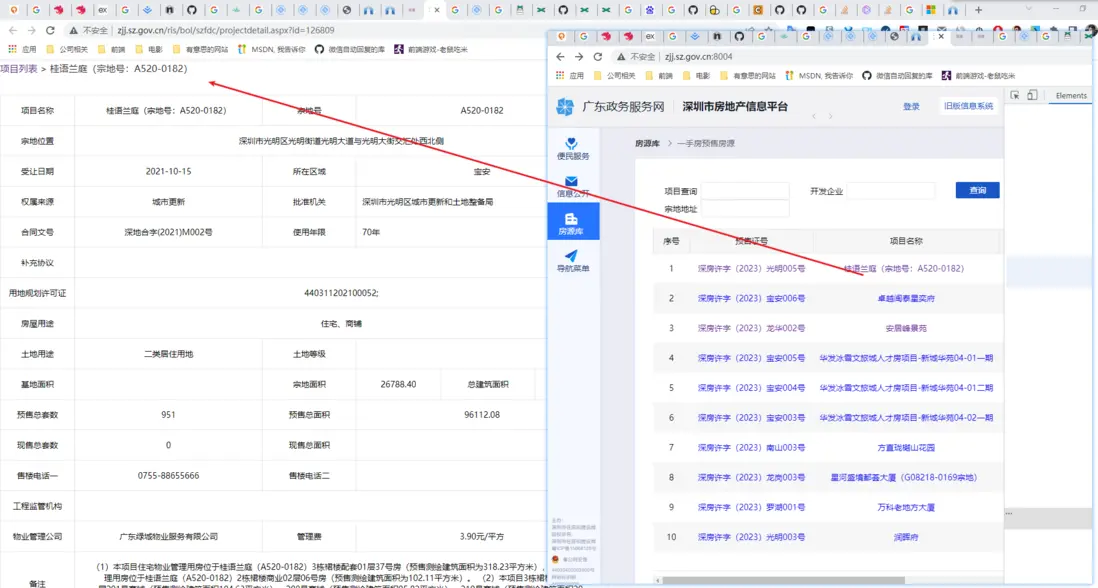This screenshot has width=1098, height=588.
Task: Close the active tab in the right window
Action: [x=940, y=36]
